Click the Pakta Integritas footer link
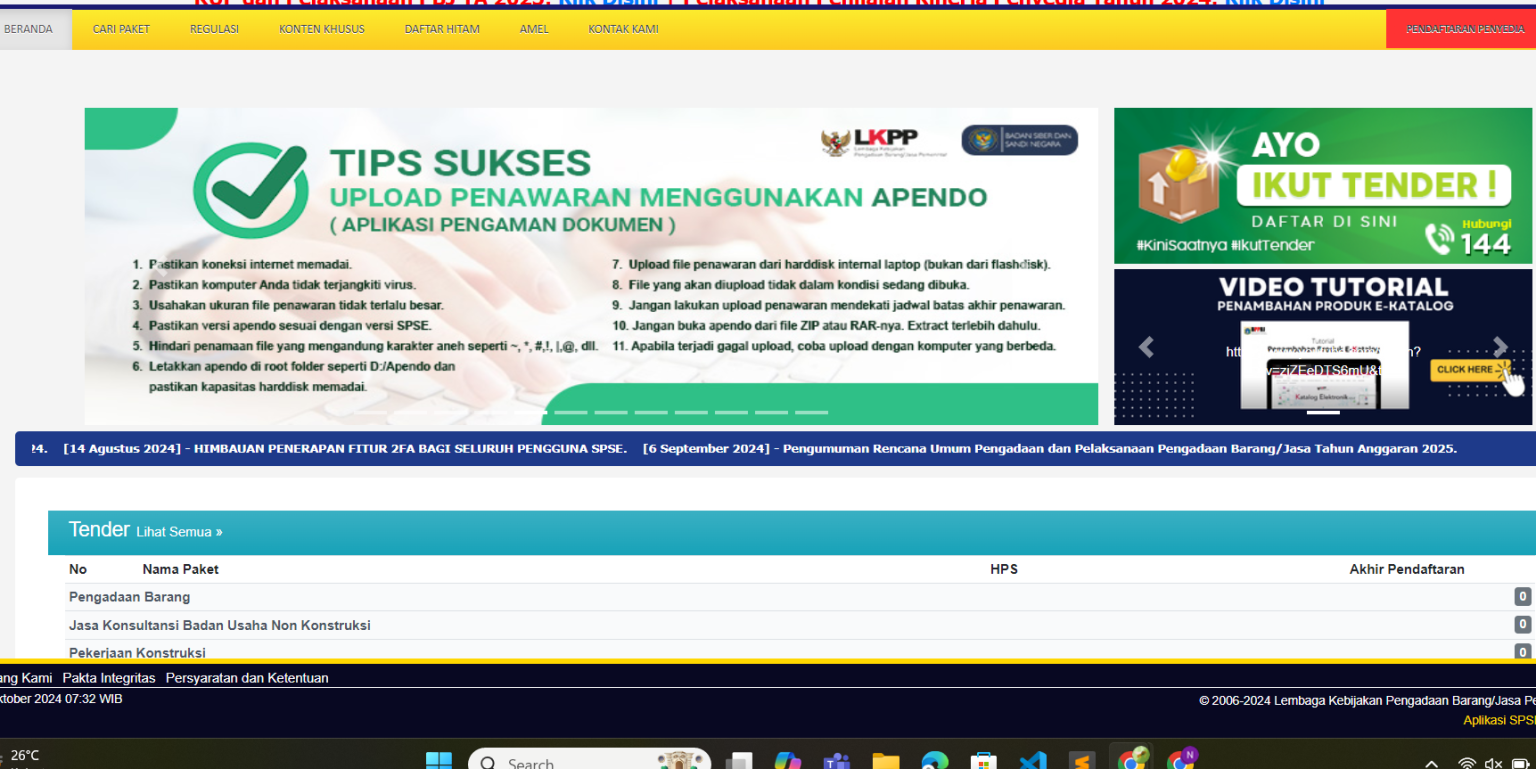 click(x=107, y=677)
